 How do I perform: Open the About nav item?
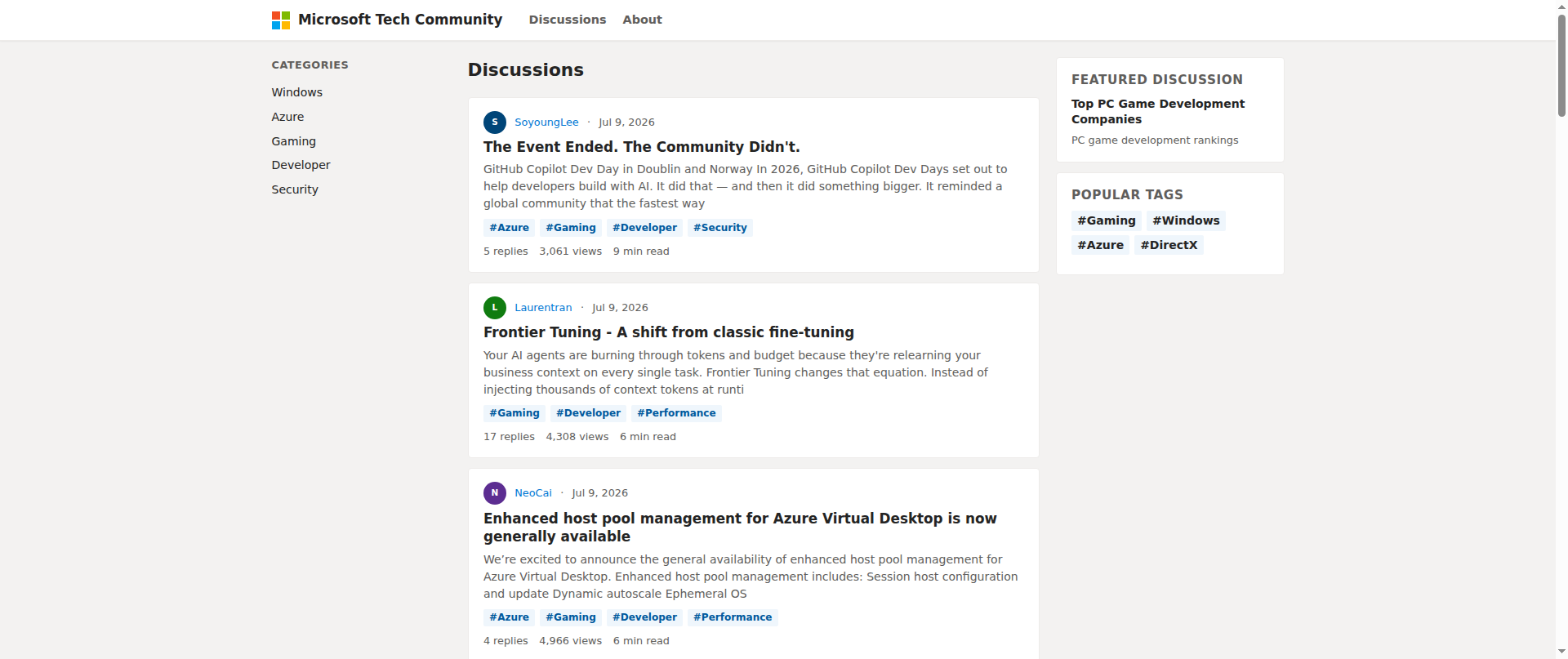pyautogui.click(x=642, y=20)
